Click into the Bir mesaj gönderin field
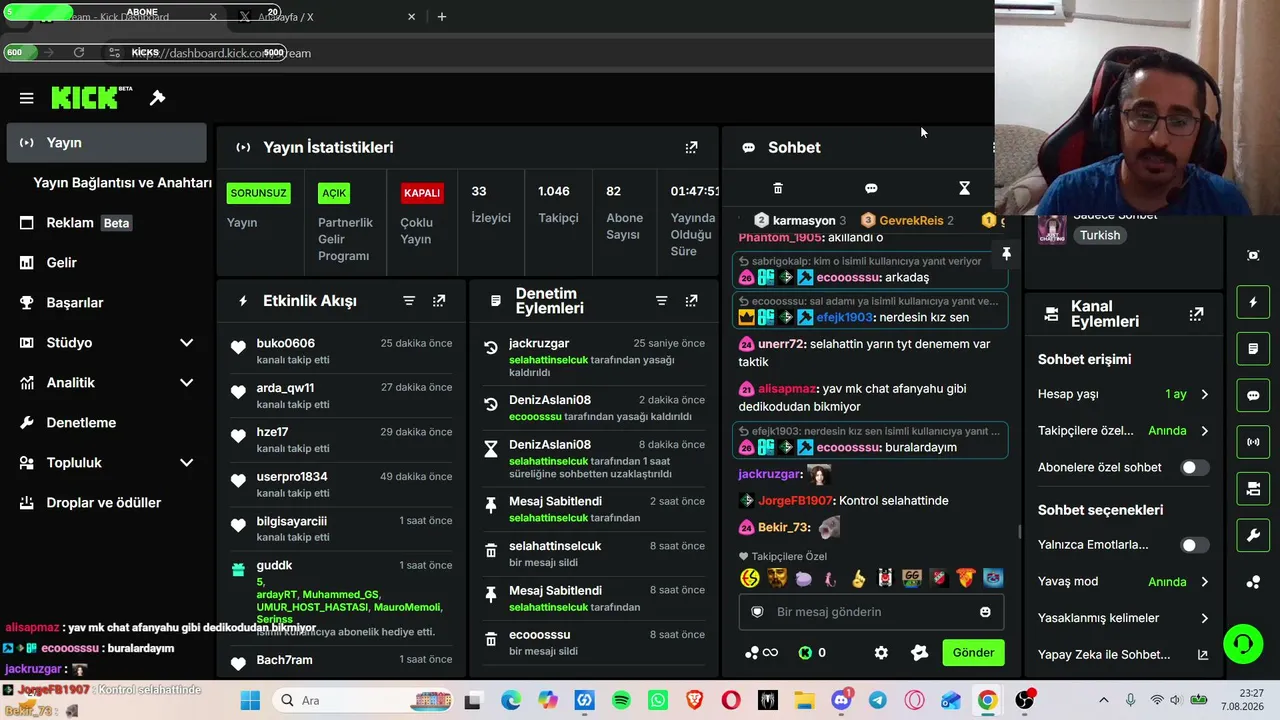1280x720 pixels. click(871, 612)
